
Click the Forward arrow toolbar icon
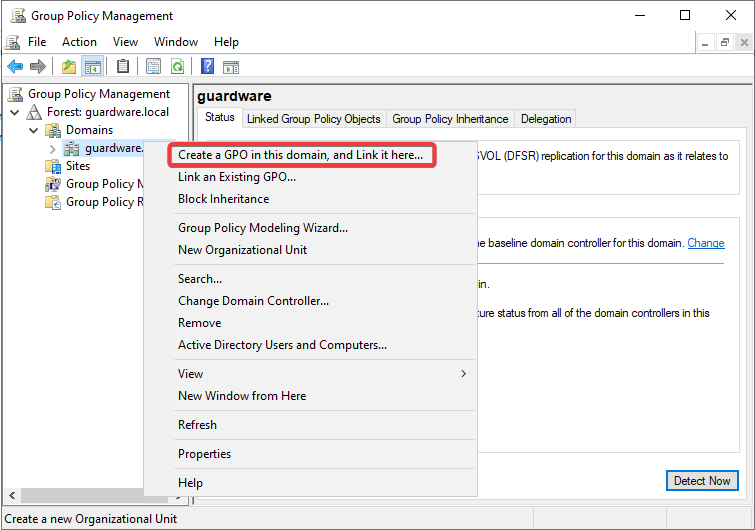point(38,67)
